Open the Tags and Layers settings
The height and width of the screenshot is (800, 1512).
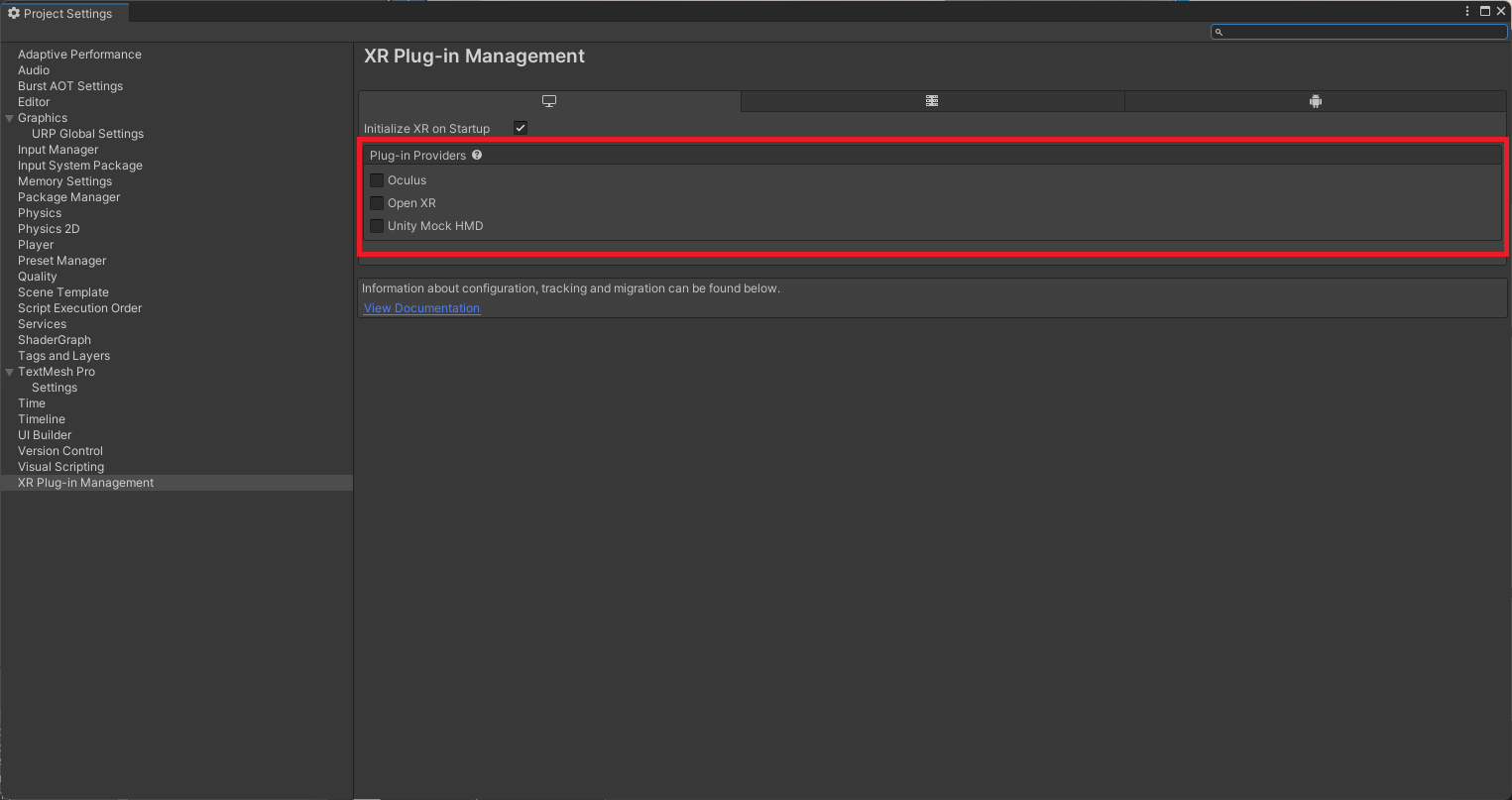click(63, 355)
